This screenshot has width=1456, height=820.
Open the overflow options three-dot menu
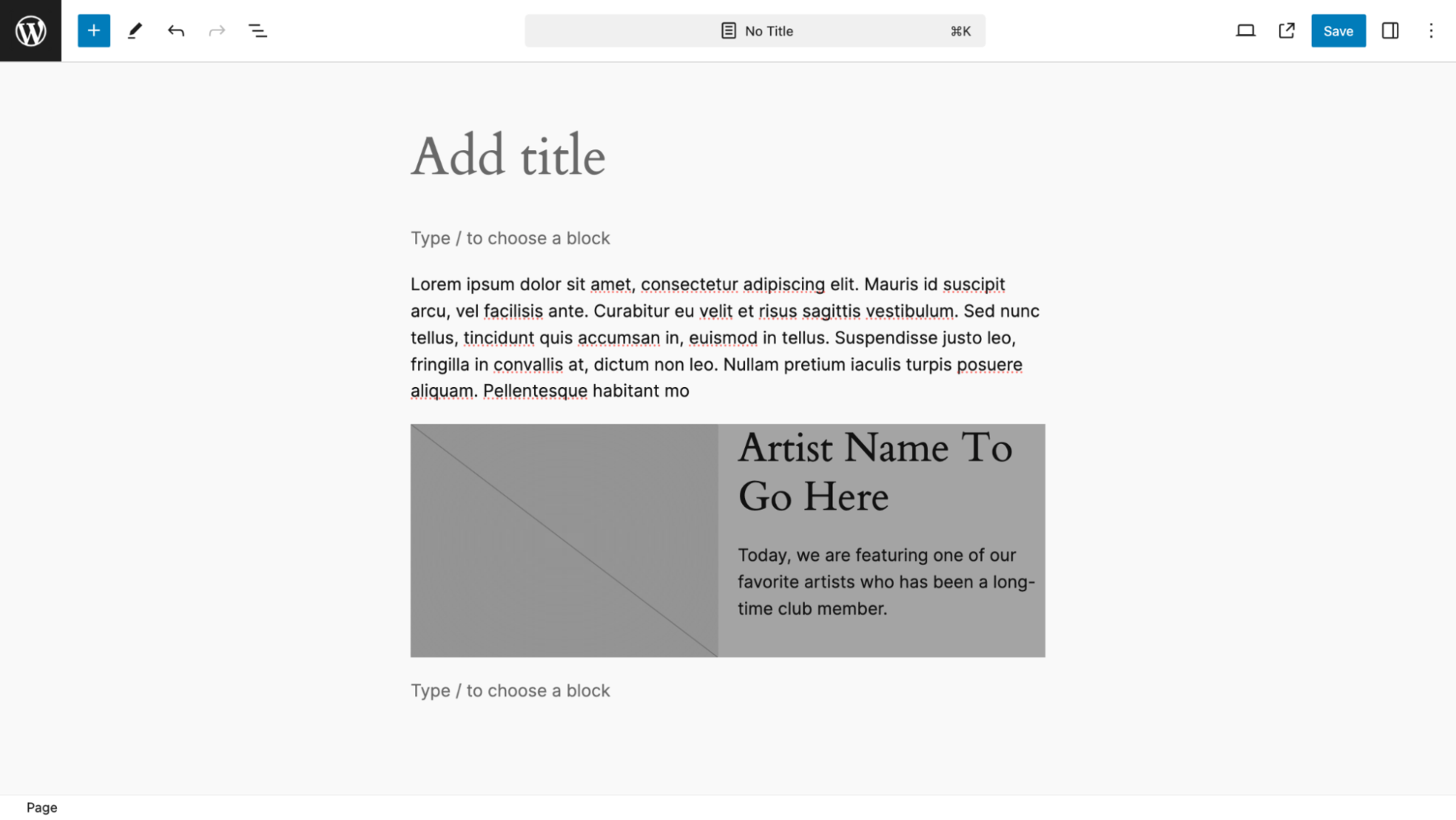[x=1432, y=30]
